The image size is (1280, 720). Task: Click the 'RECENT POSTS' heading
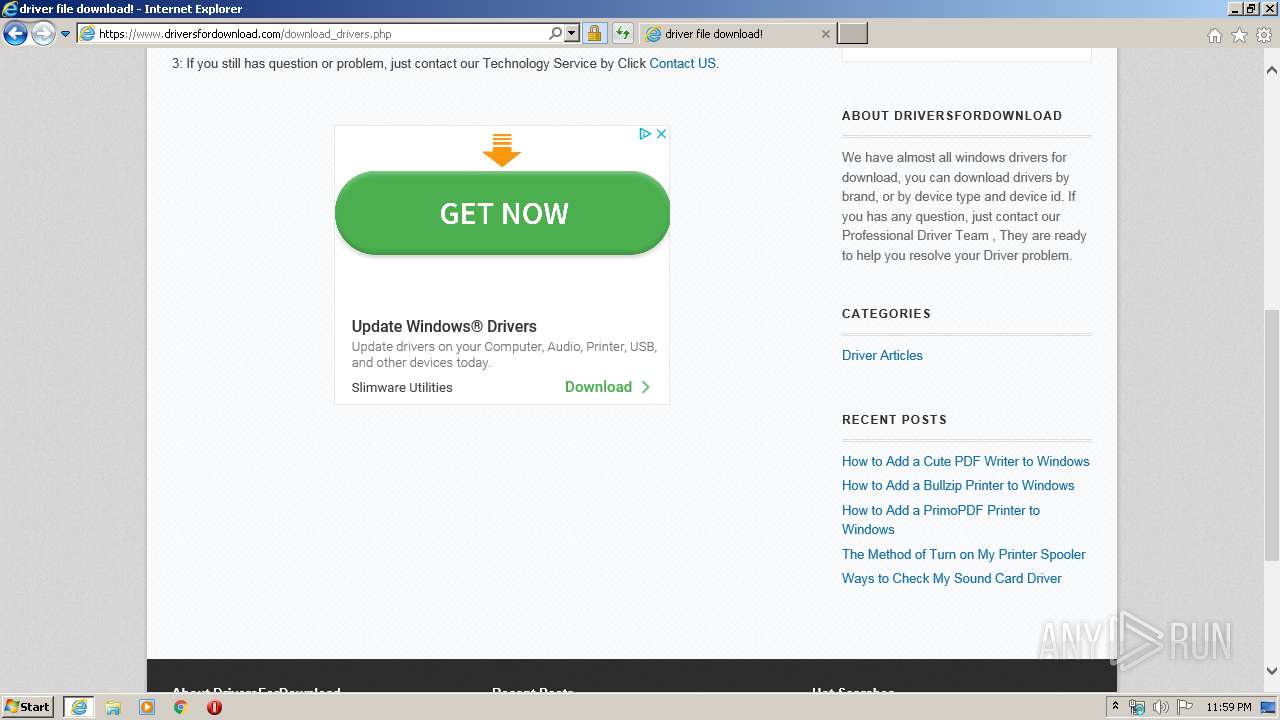pos(894,420)
